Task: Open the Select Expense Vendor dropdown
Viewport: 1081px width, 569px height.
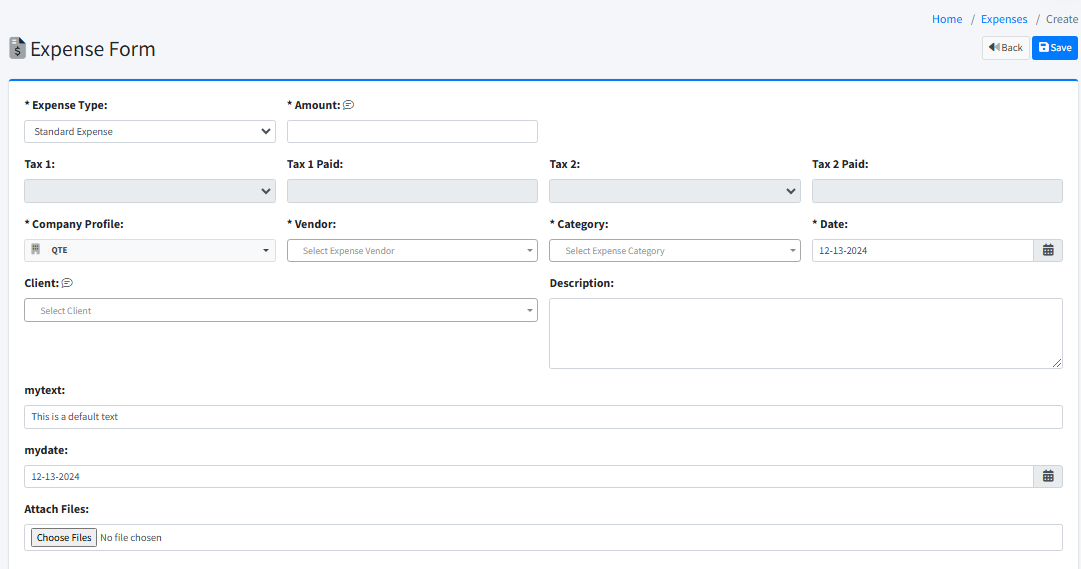Action: click(x=412, y=251)
